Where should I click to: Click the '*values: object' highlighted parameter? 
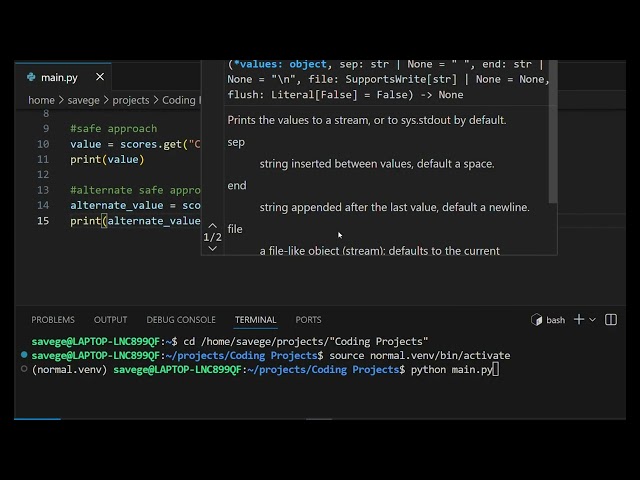pos(280,64)
